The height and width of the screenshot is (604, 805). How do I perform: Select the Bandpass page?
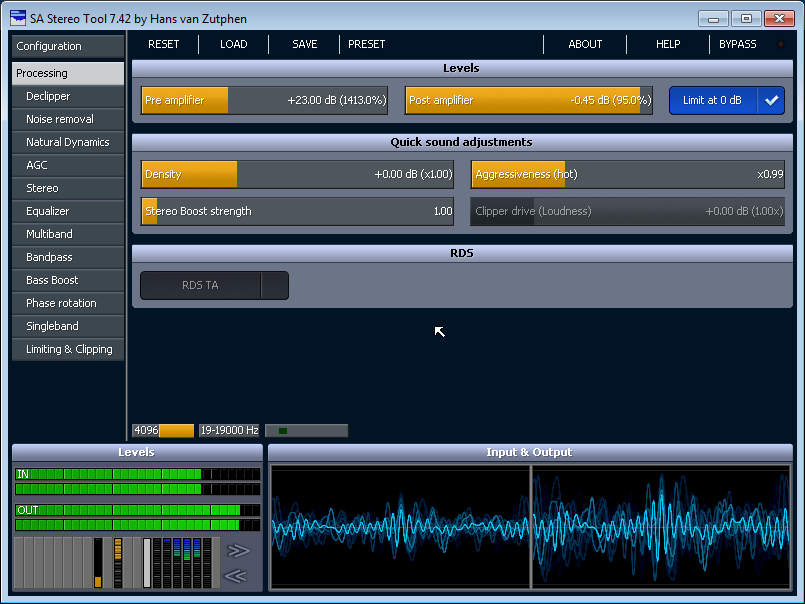(x=68, y=257)
